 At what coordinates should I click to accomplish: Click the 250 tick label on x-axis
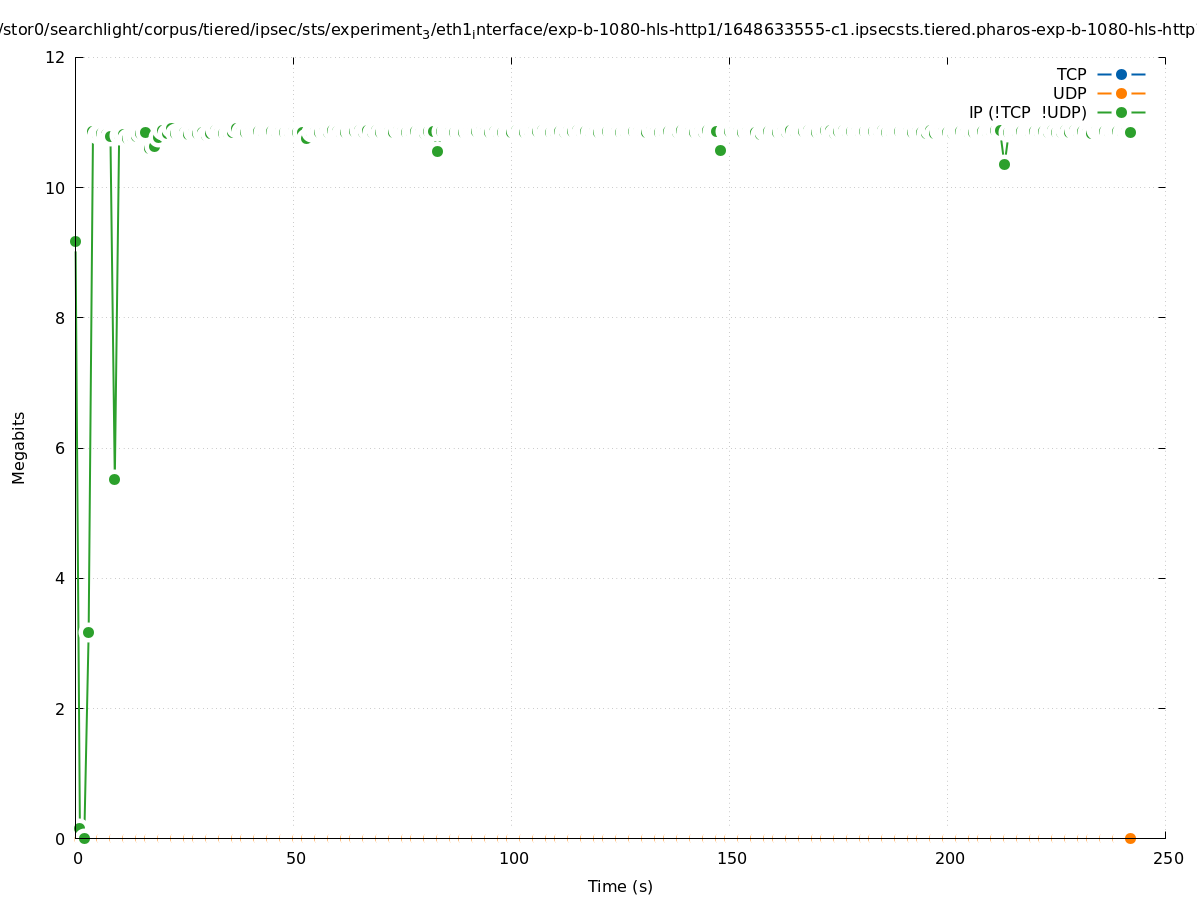[x=1167, y=859]
